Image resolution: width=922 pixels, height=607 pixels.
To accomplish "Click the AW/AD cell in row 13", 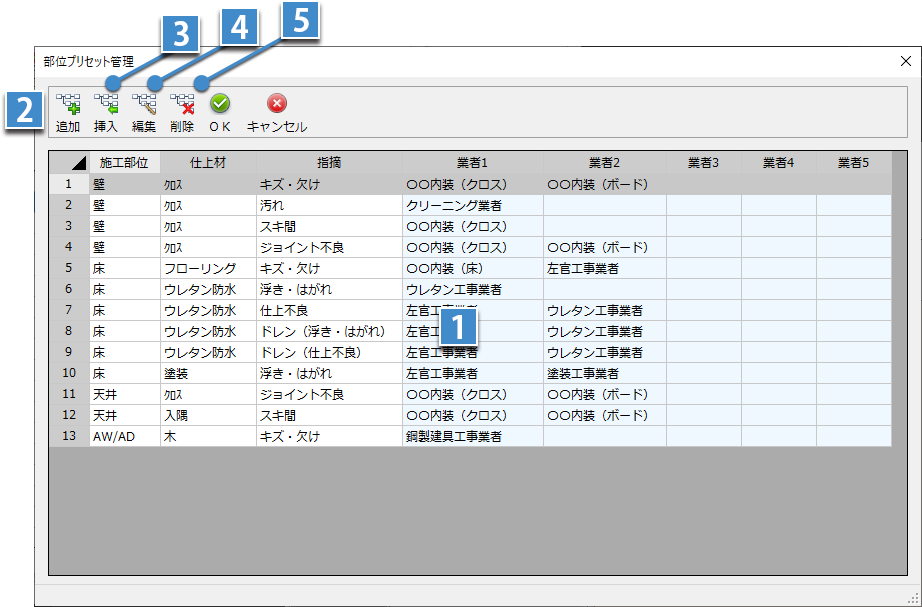I will pos(114,436).
